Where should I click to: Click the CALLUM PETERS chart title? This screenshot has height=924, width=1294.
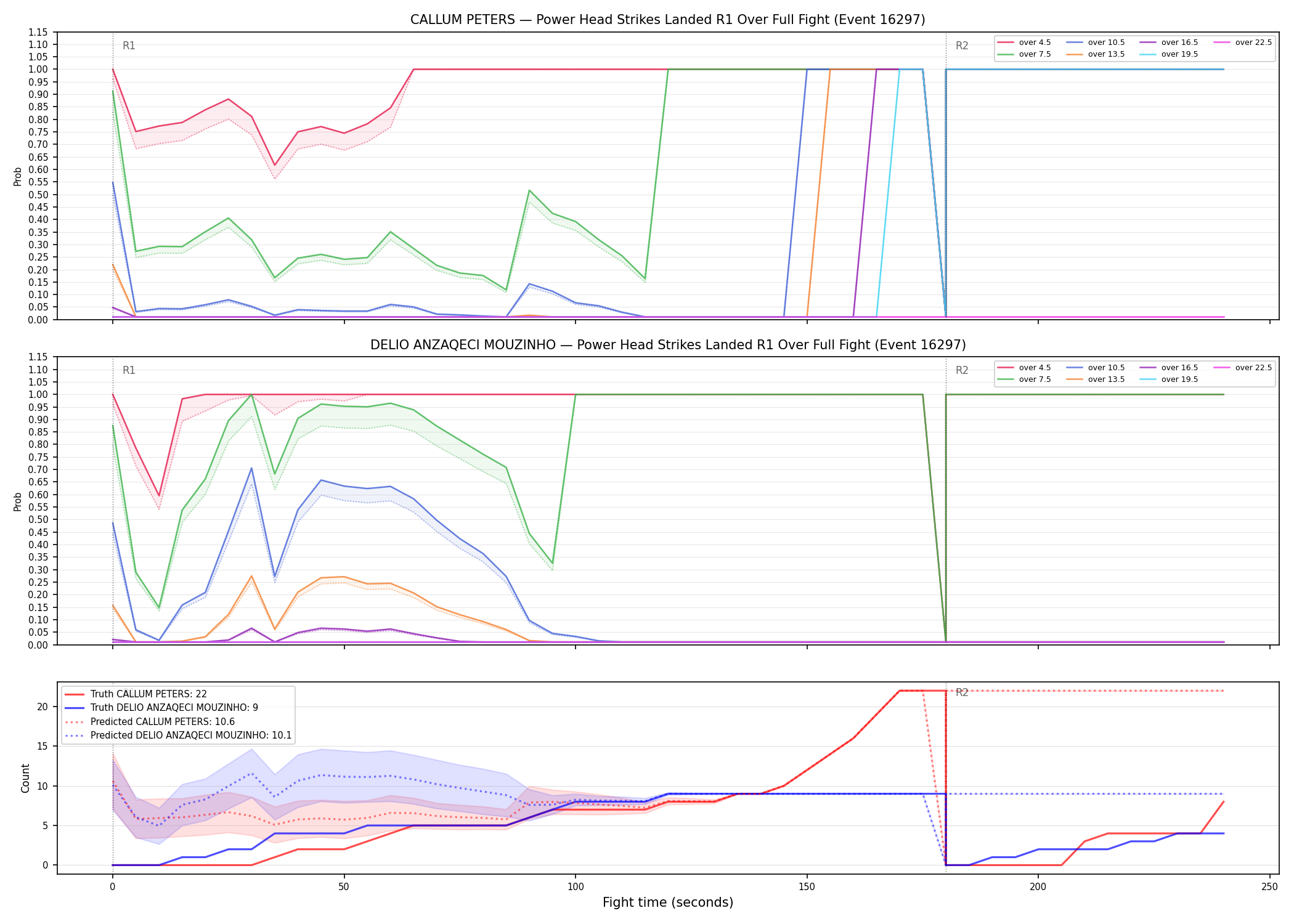point(667,20)
